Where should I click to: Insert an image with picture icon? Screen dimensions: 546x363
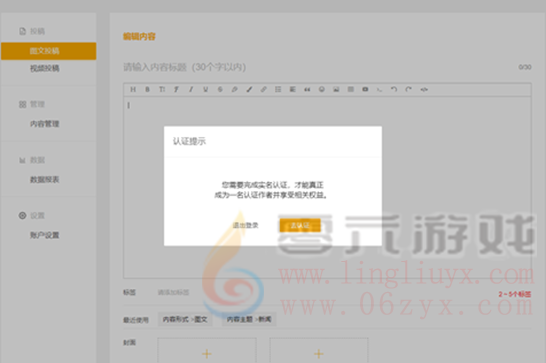(x=336, y=90)
